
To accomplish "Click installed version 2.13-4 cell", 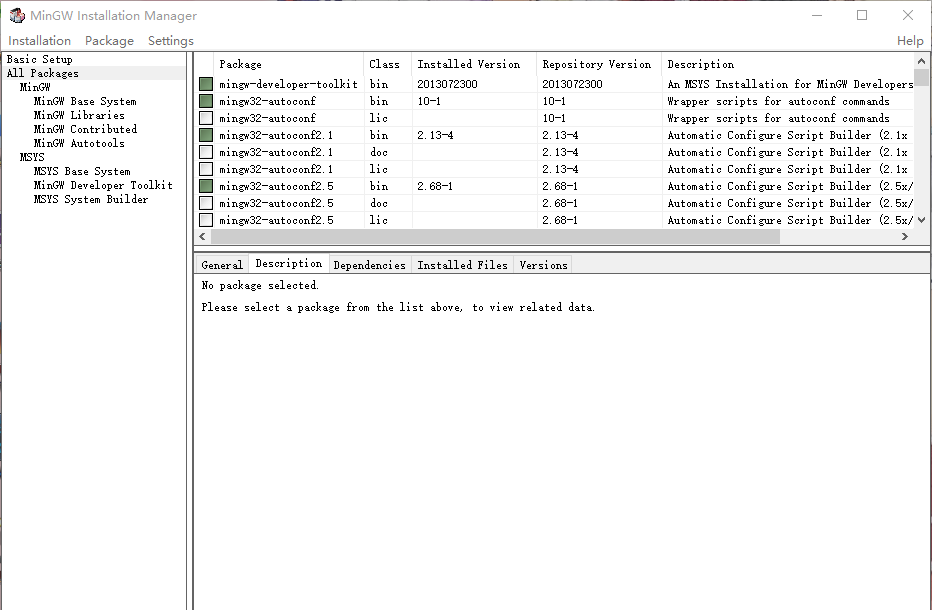I will (x=435, y=136).
